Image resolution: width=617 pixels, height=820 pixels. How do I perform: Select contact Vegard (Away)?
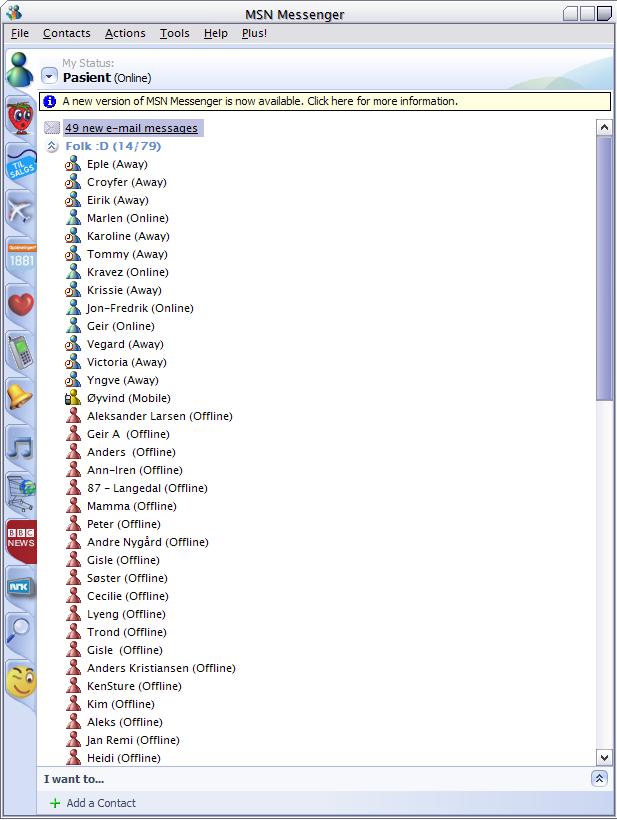[125, 344]
